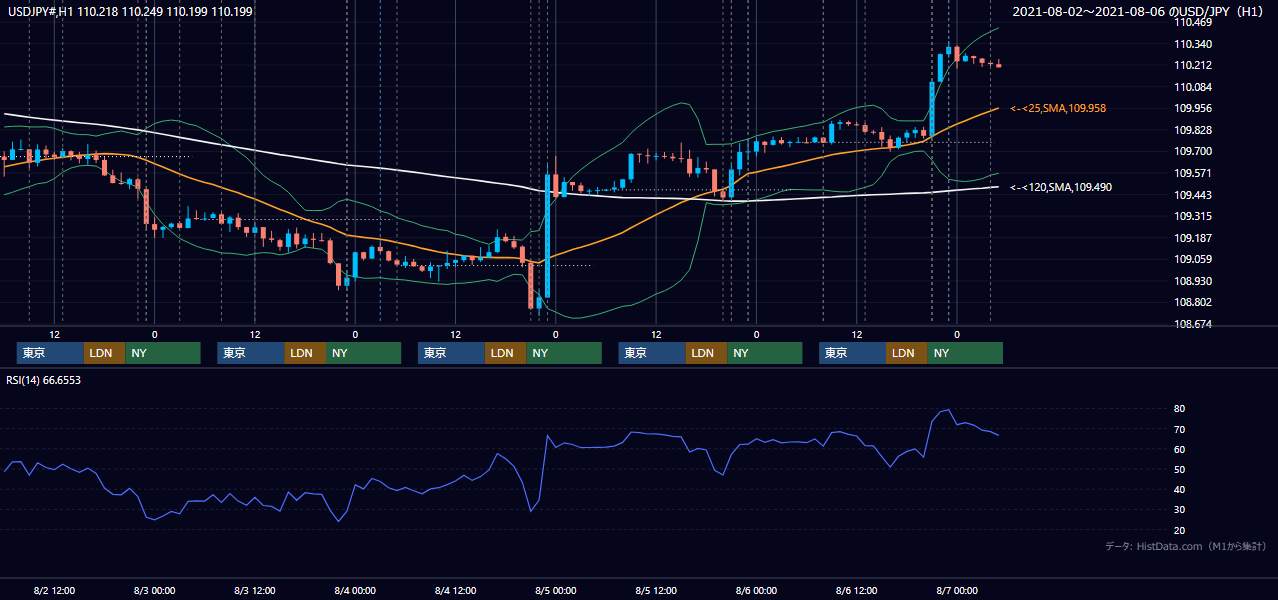Screen dimensions: 1278x600
Task: Select the 8/4 00:00 time axis label
Action: pyautogui.click(x=355, y=590)
